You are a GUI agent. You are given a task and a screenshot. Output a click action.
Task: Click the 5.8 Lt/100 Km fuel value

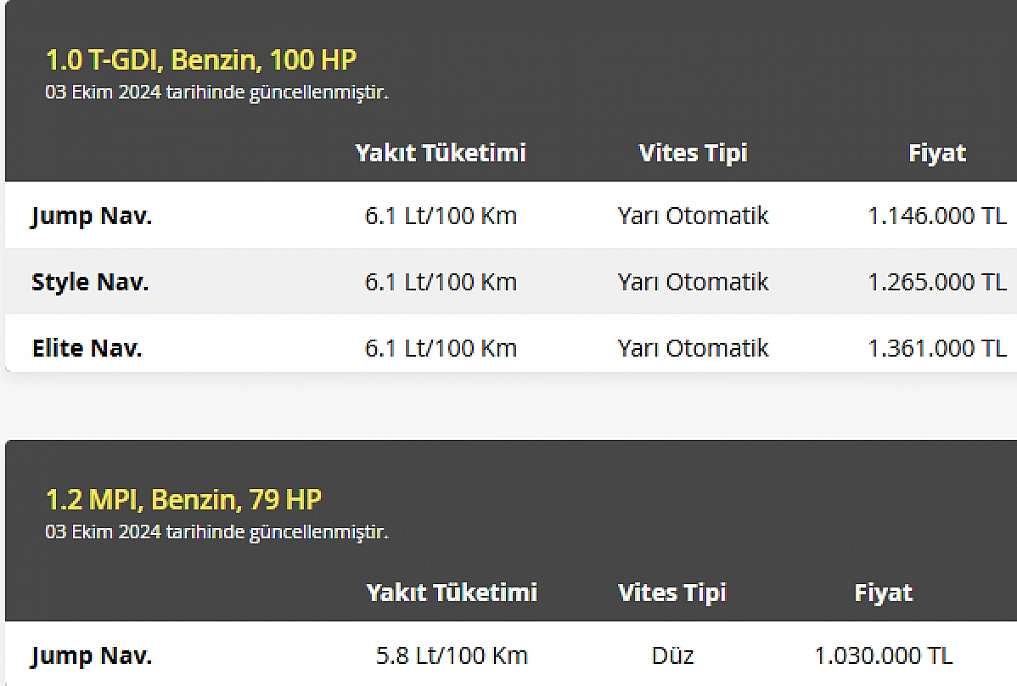tap(452, 656)
